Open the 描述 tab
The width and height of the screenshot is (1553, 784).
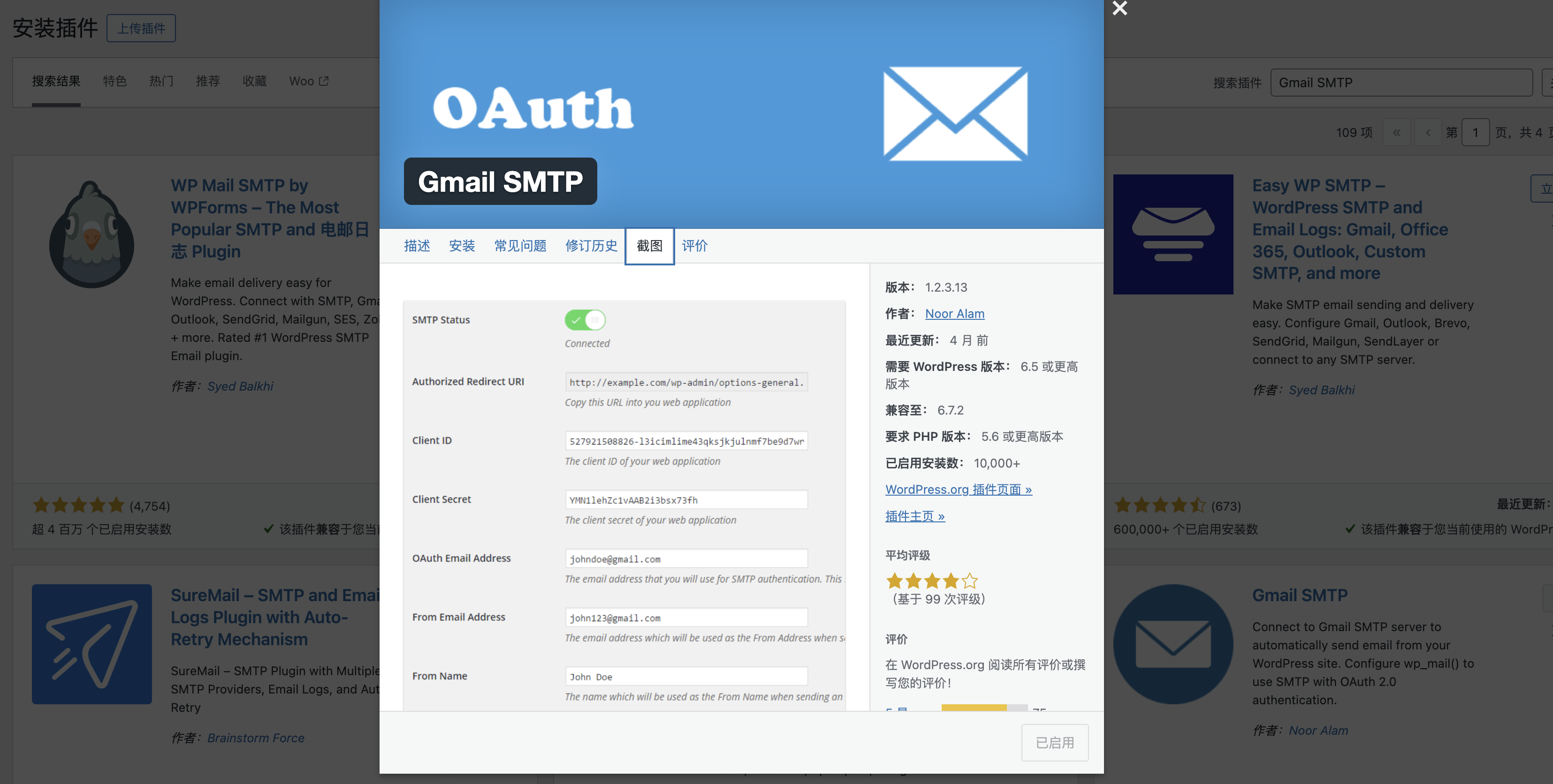tap(417, 246)
